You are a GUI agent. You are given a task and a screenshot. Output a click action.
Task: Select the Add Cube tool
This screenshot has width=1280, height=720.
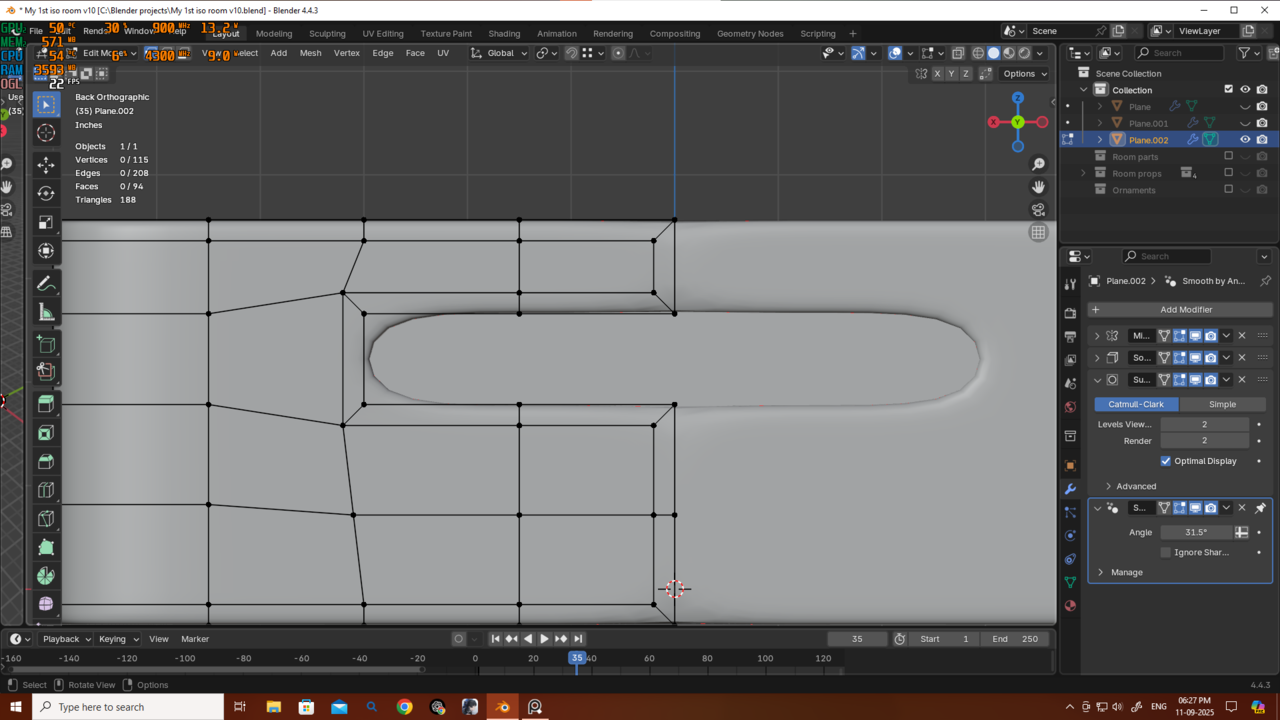[x=46, y=344]
